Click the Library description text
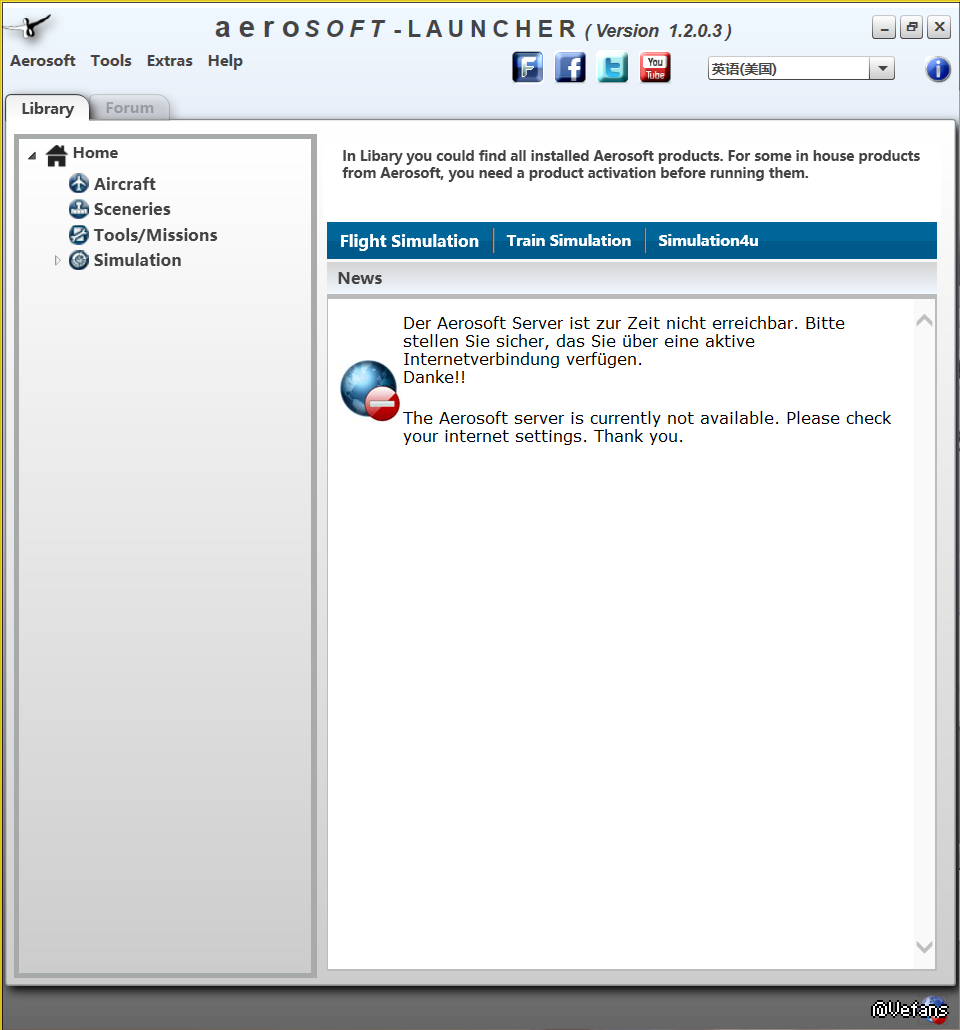 [631, 164]
